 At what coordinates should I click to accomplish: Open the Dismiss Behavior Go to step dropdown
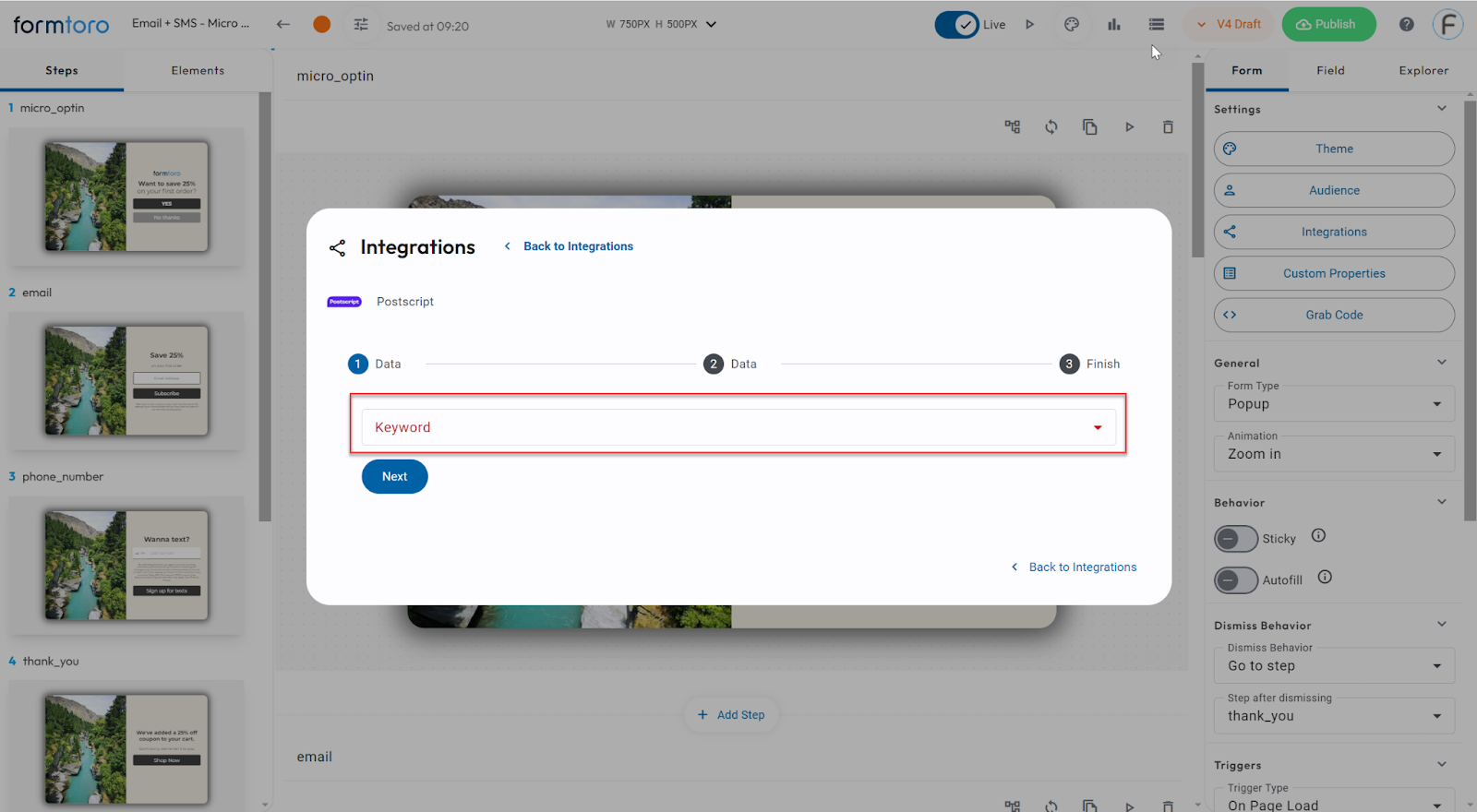coord(1334,666)
